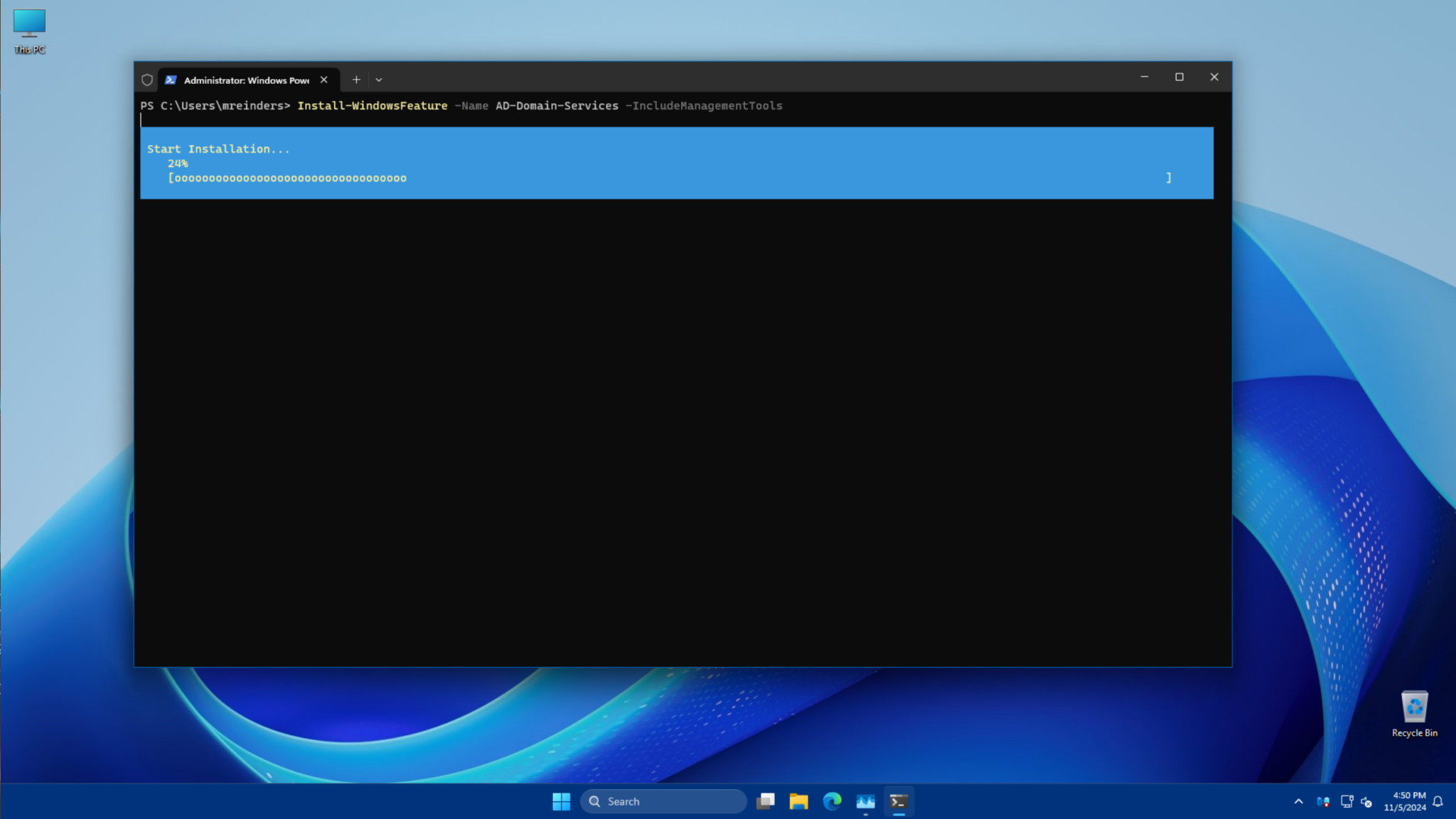
Task: Open Task View from the taskbar
Action: click(766, 801)
